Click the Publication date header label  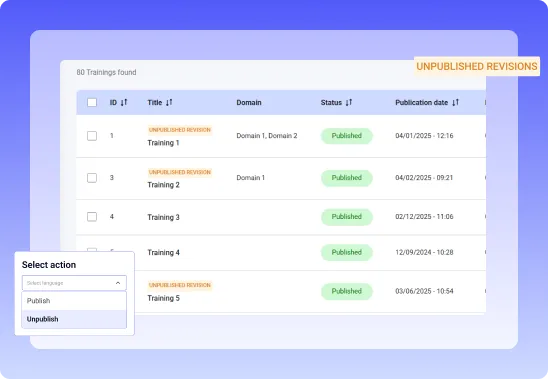pos(421,102)
